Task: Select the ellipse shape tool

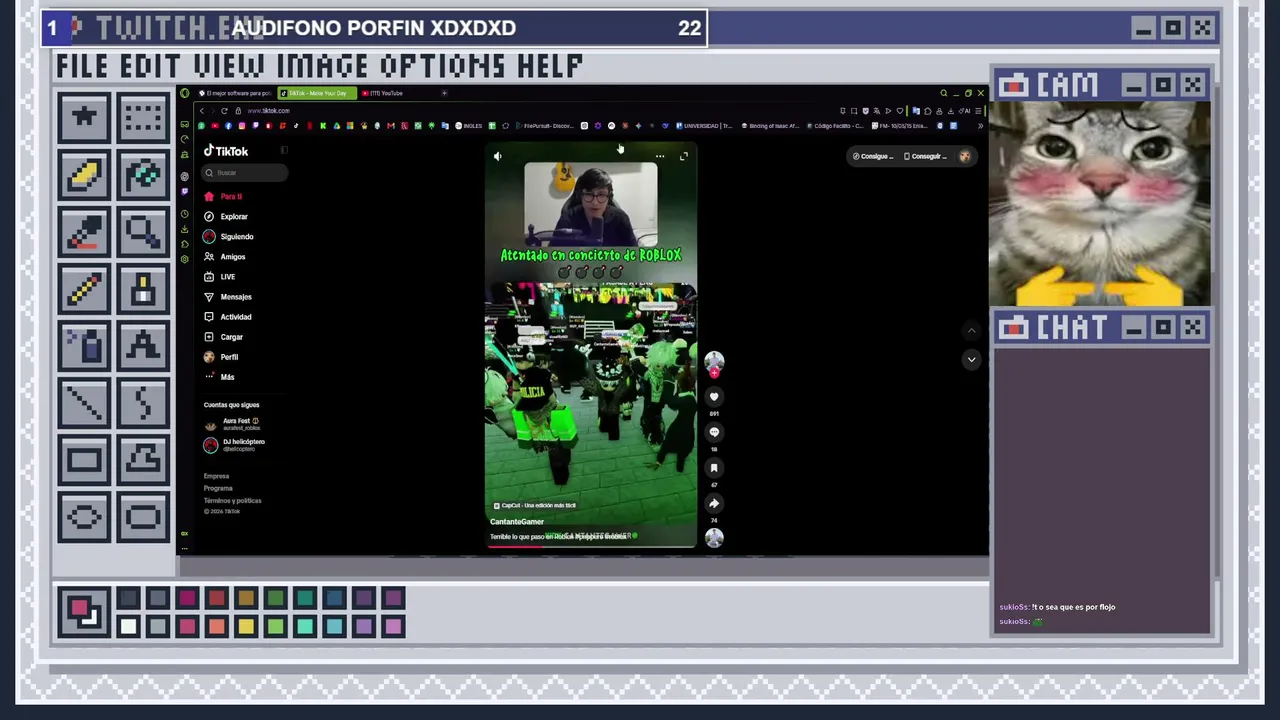Action: [x=84, y=518]
